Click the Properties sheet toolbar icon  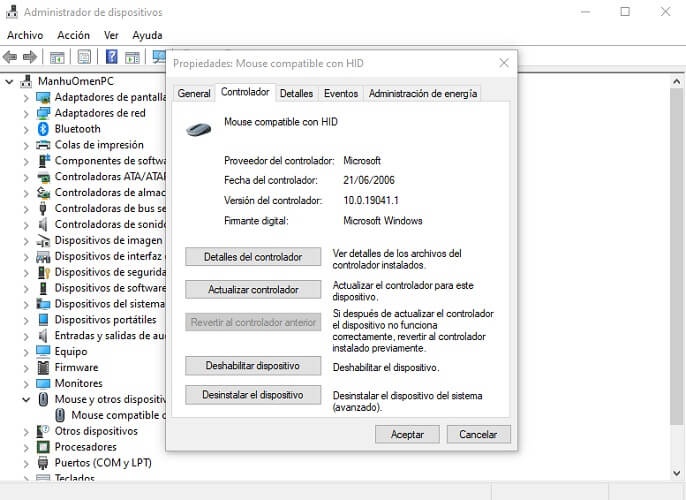(x=84, y=57)
